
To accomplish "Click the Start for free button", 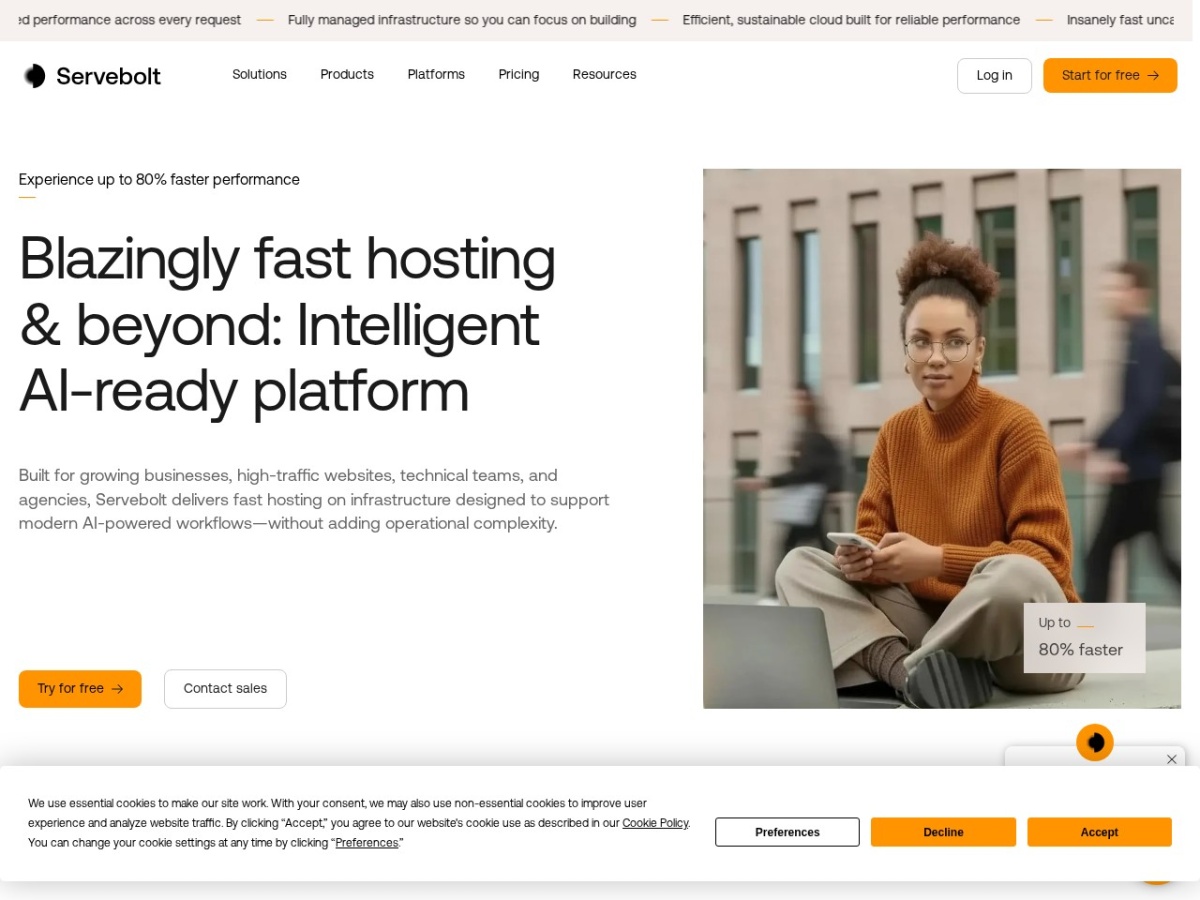I will 1110,76.
